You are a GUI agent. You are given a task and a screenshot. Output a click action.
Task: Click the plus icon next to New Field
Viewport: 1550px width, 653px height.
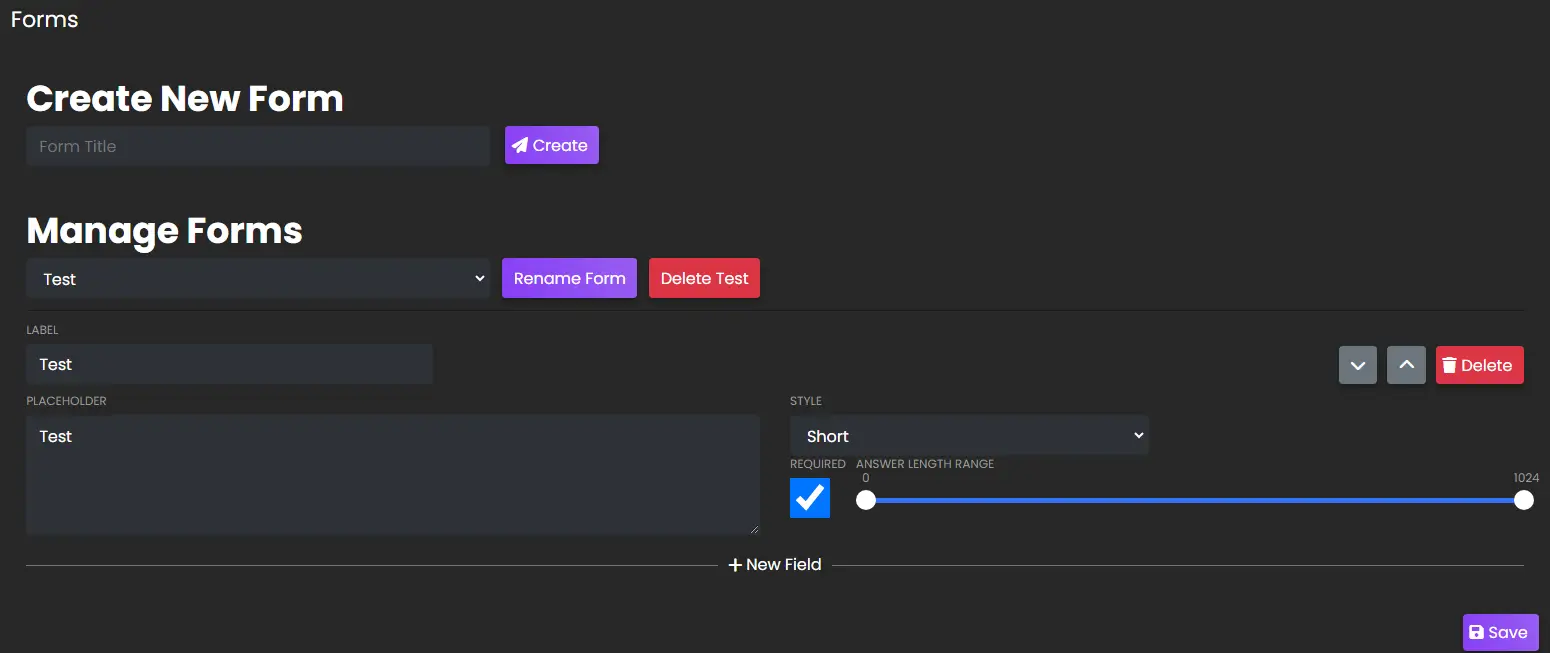[737, 564]
